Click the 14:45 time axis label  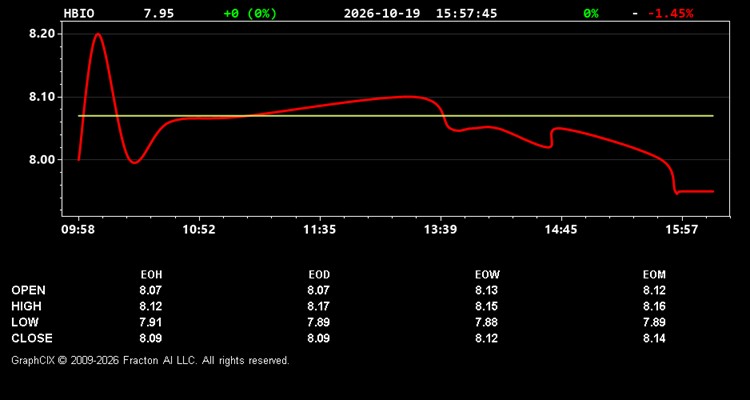coord(561,229)
